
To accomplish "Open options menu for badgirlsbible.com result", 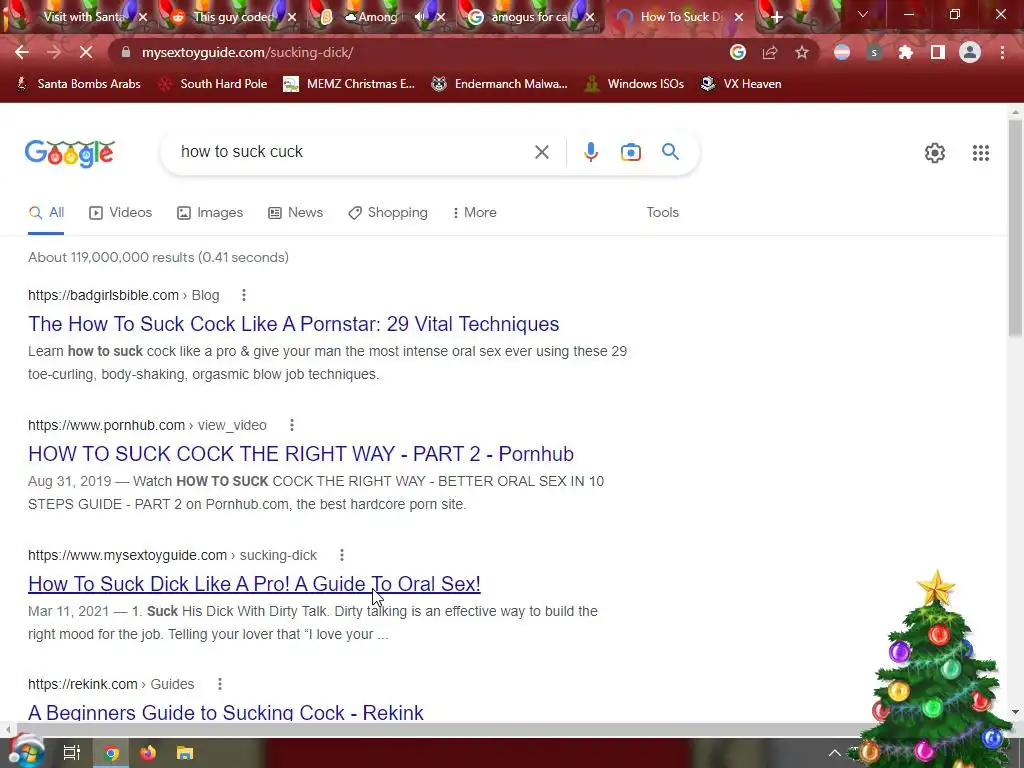I will coord(244,295).
